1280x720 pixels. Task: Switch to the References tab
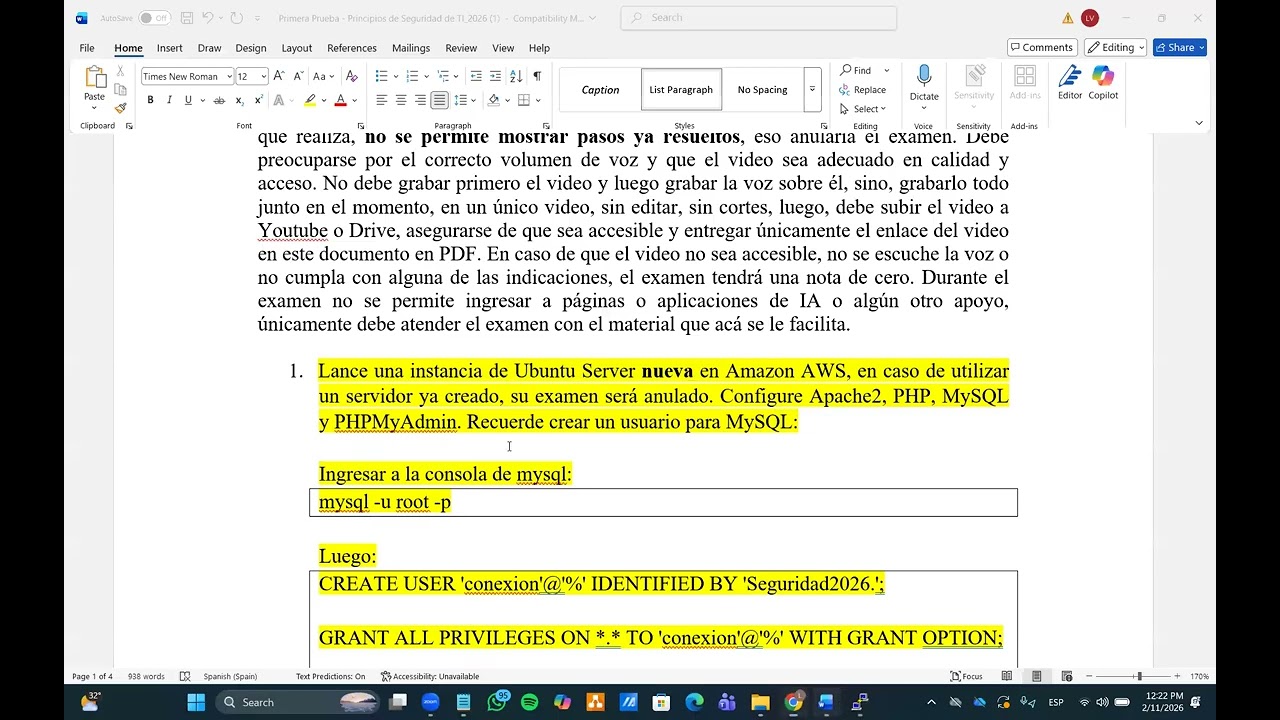(x=352, y=48)
